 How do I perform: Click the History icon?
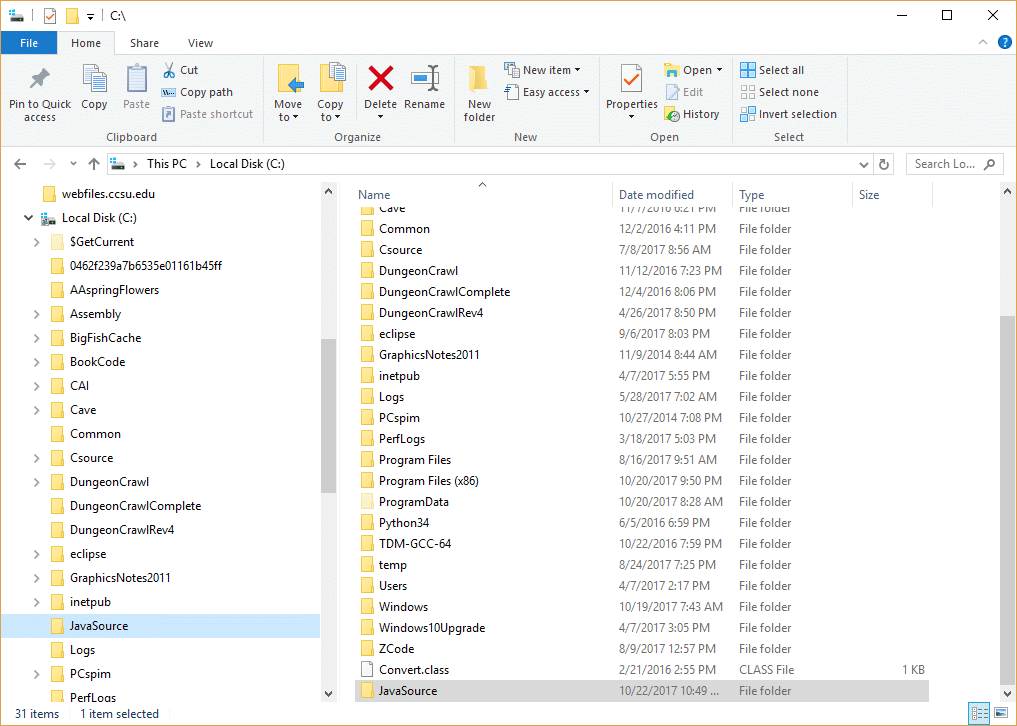673,115
